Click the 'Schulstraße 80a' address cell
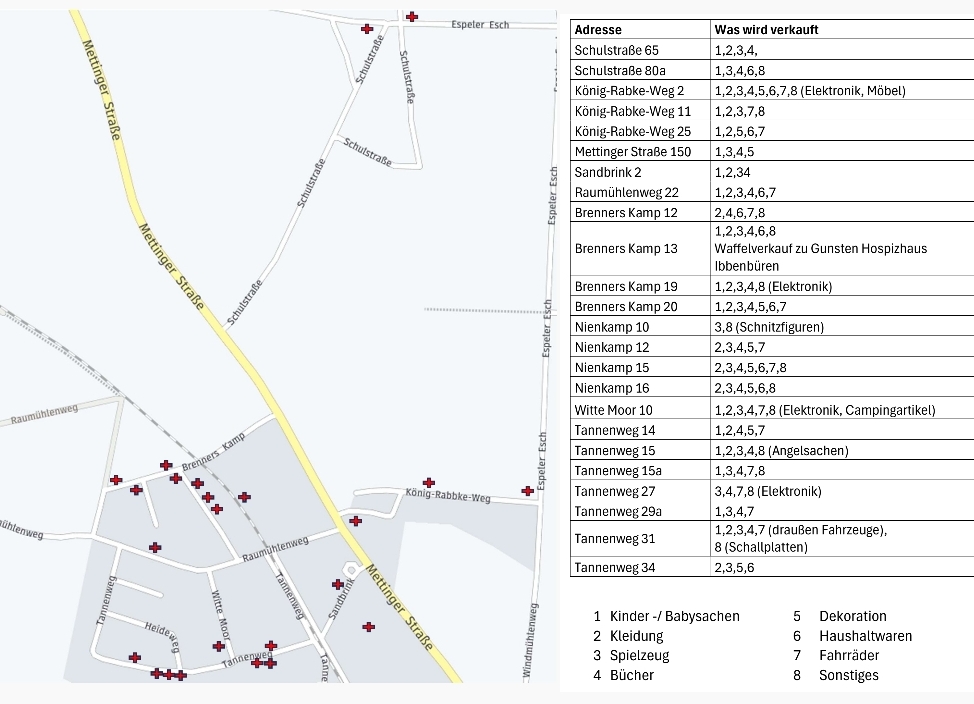 coord(640,71)
